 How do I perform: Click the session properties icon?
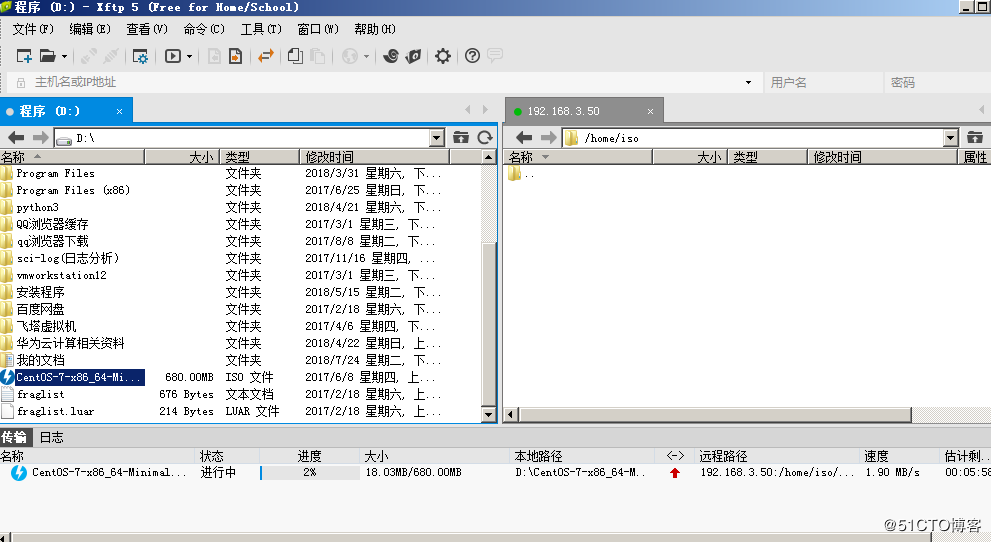click(140, 56)
